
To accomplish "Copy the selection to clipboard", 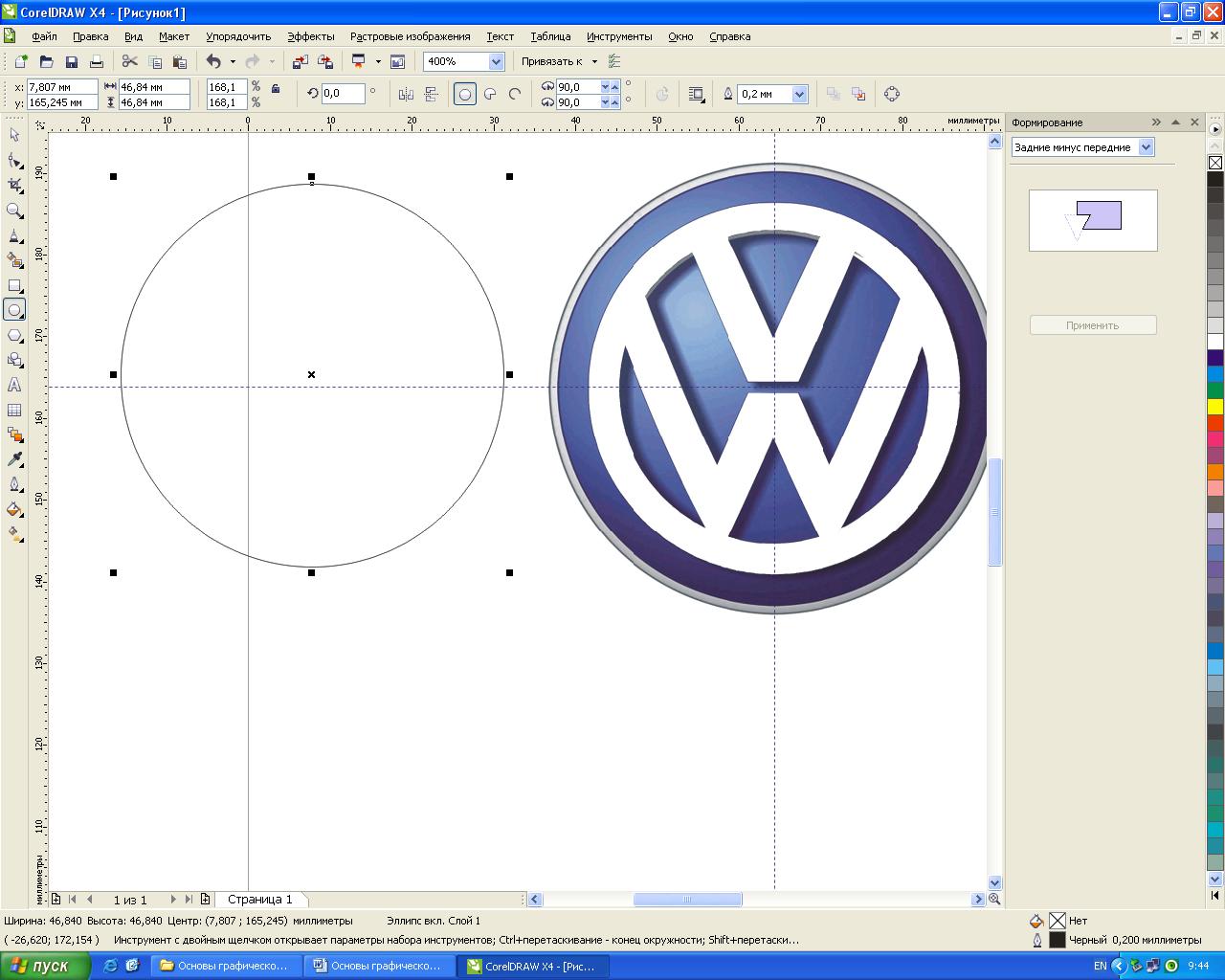I will 155,61.
